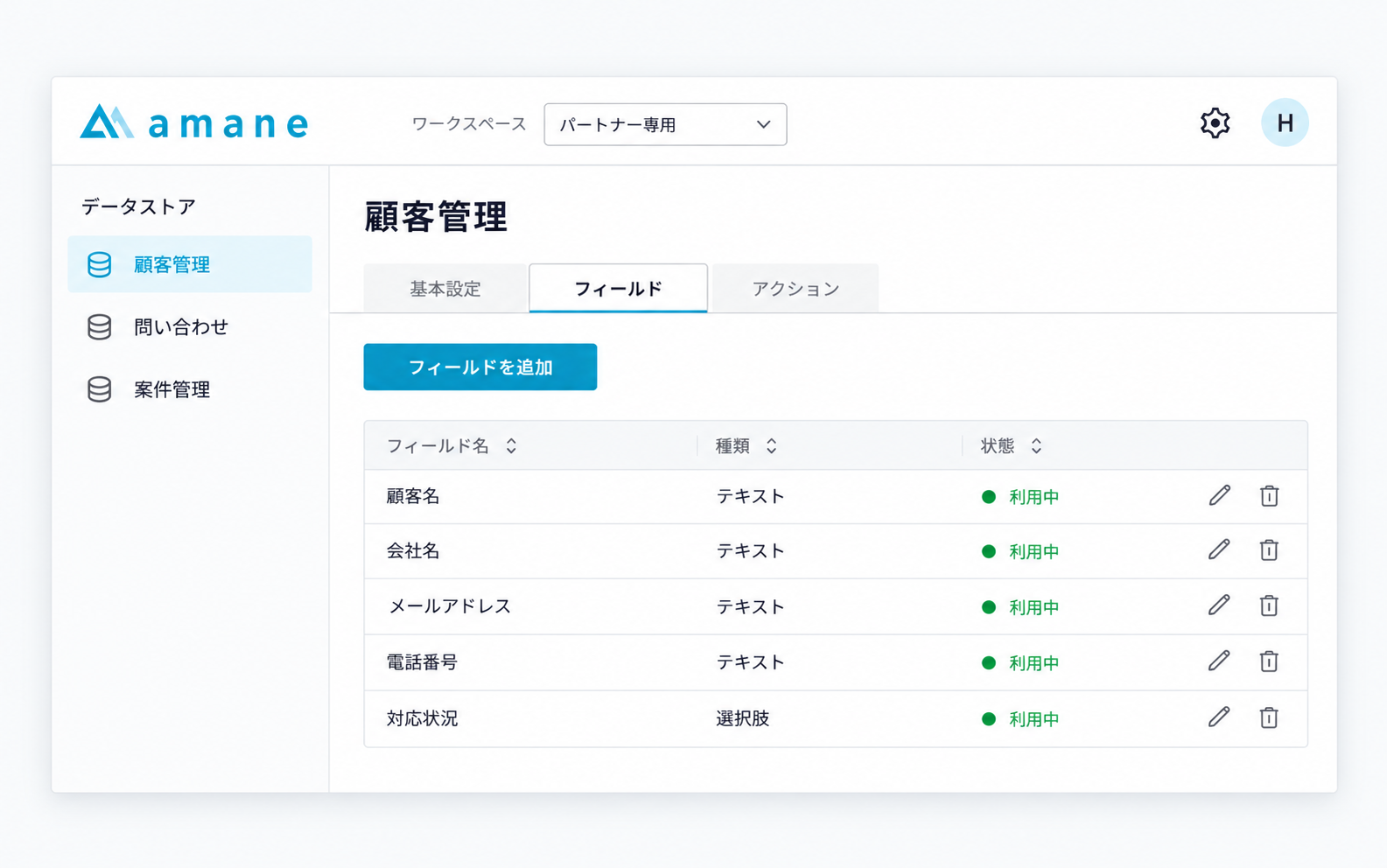Viewport: 1387px width, 868px height.
Task: Click the database icon next to 問い合わせ
Action: tap(99, 327)
